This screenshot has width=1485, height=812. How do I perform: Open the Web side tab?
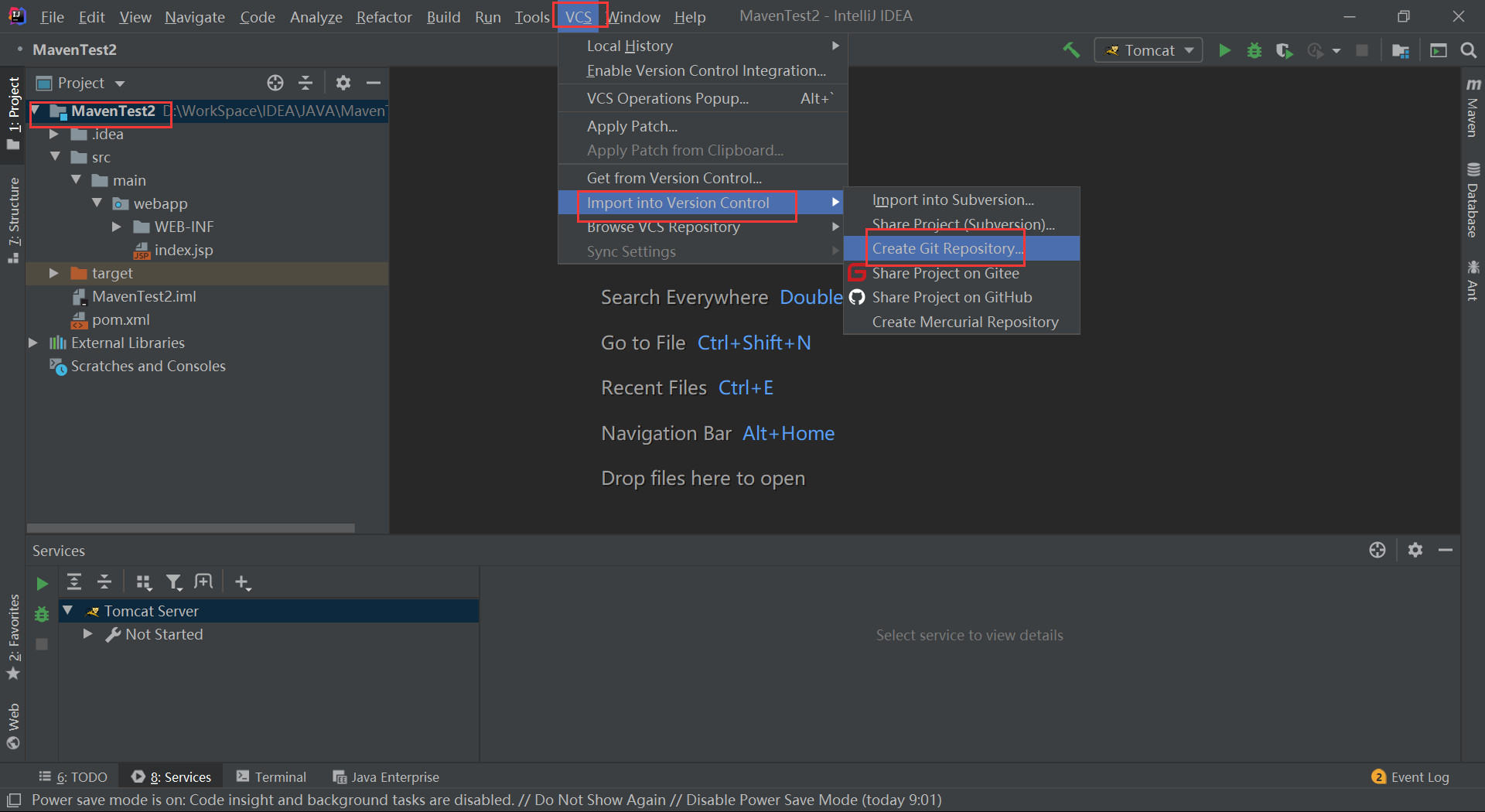[x=13, y=726]
